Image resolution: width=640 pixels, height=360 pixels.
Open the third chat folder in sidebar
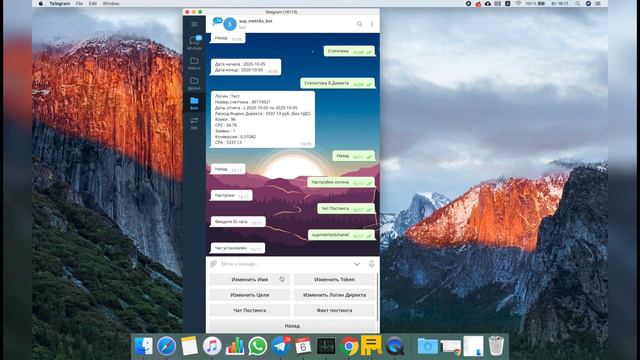coord(194,83)
